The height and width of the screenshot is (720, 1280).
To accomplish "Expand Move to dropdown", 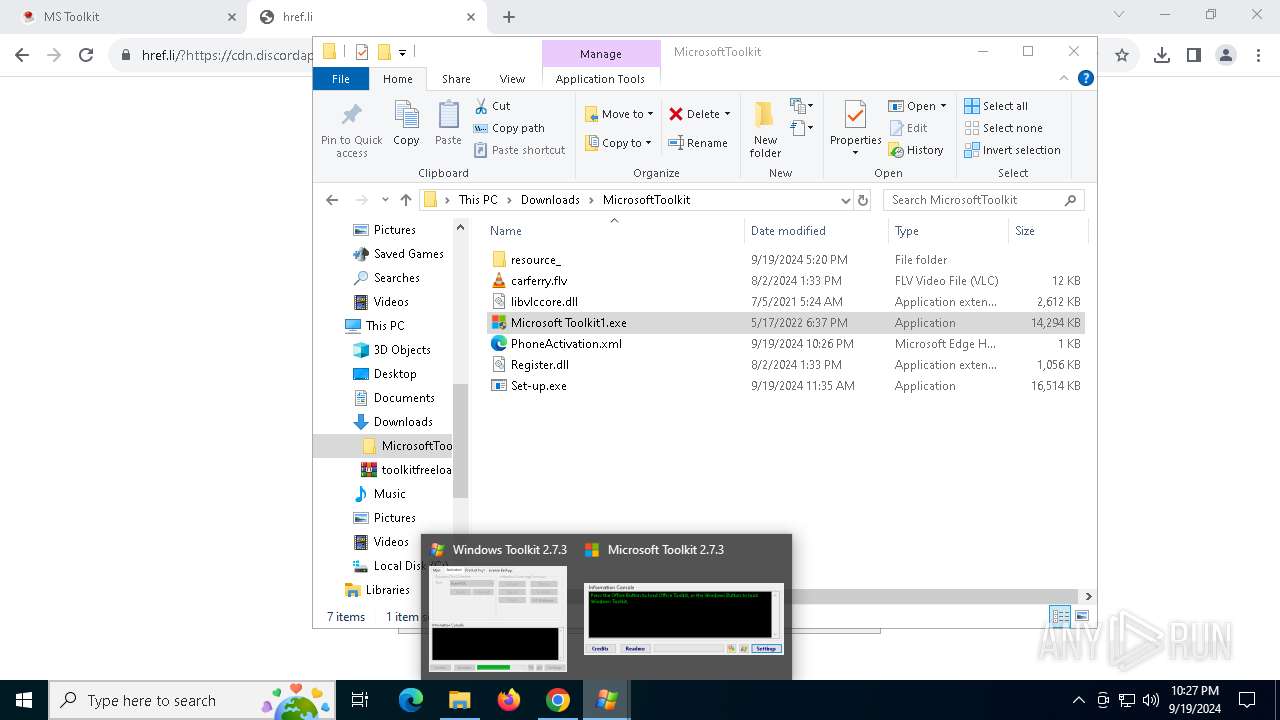I will [x=650, y=114].
